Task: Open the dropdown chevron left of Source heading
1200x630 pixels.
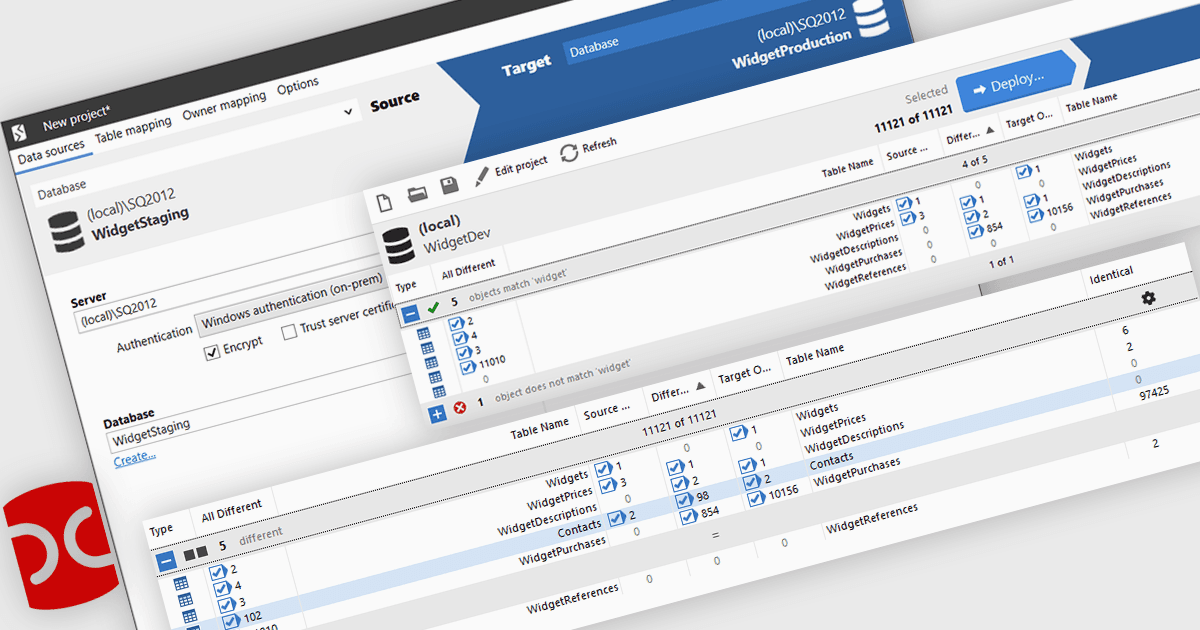Action: pos(348,111)
